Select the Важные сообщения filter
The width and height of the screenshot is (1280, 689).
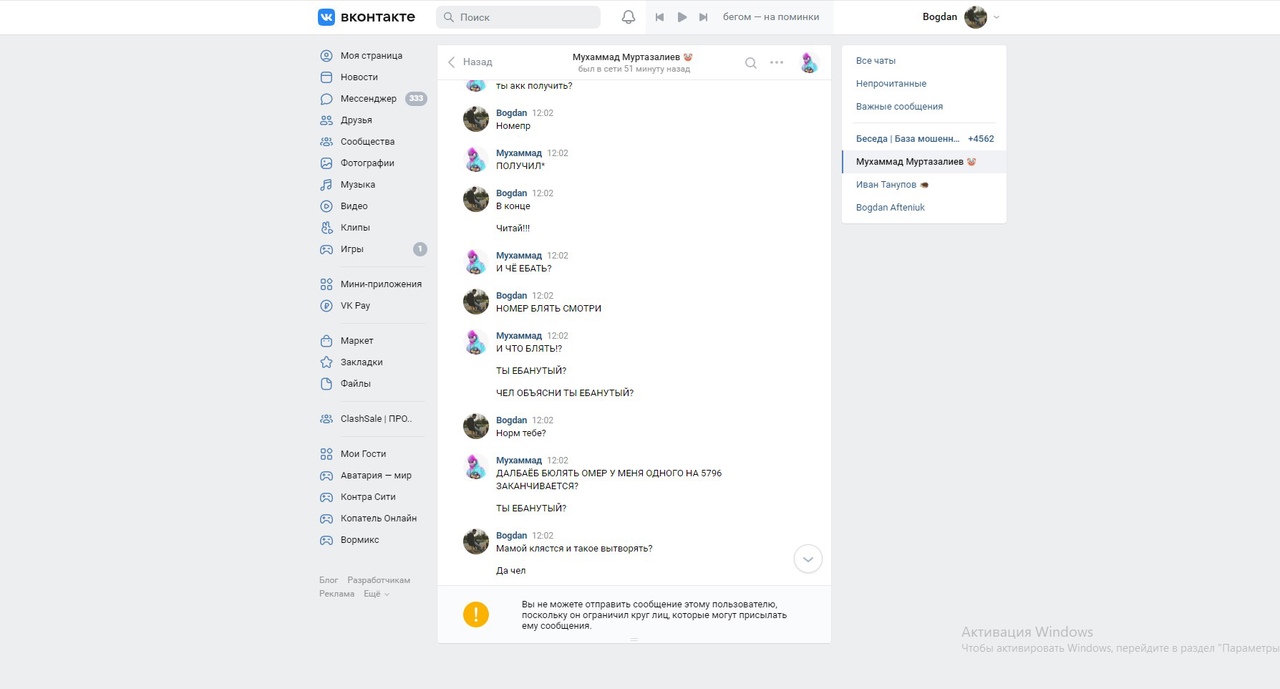pos(899,107)
